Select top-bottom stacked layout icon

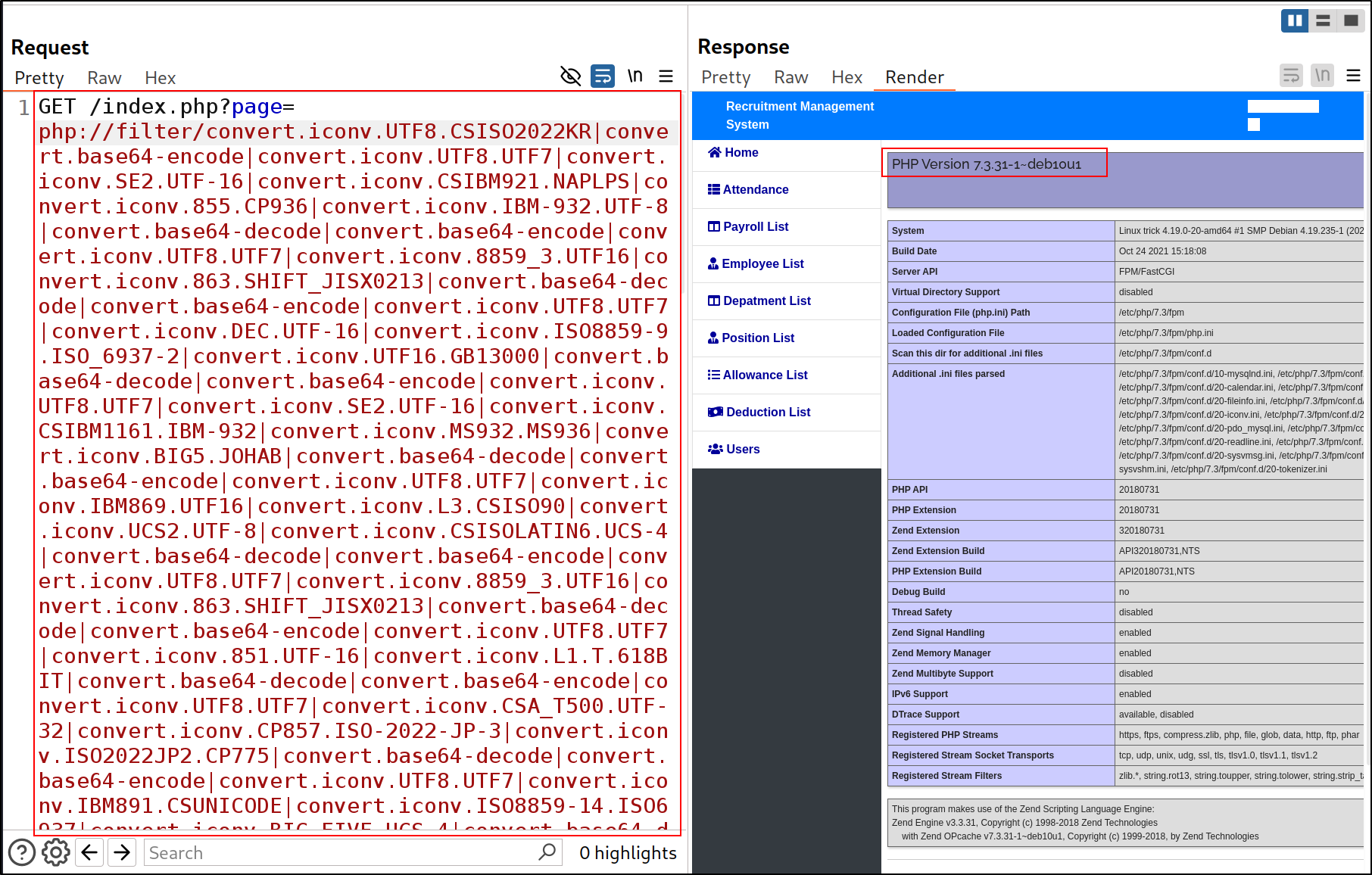(1323, 20)
